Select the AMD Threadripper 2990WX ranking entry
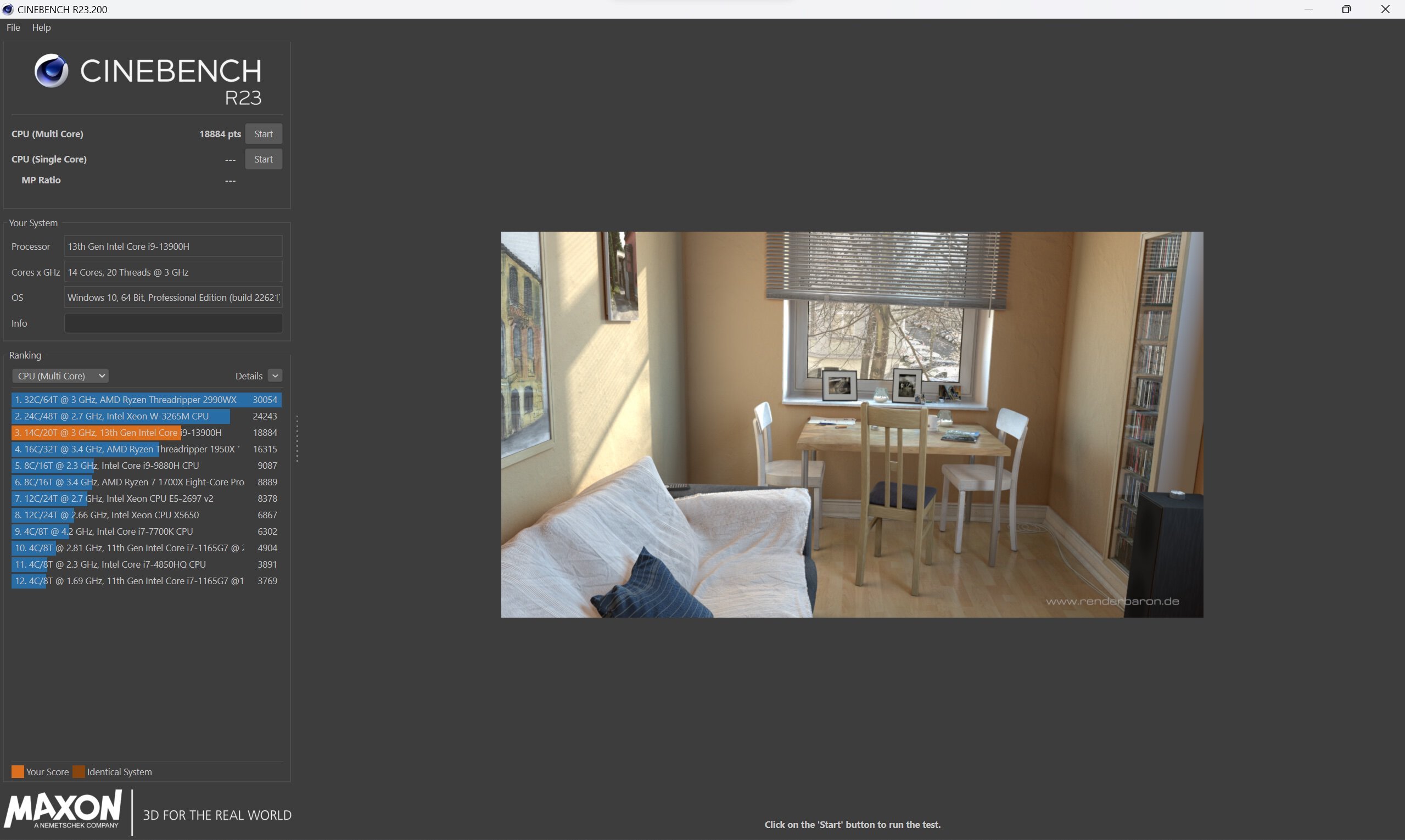The image size is (1405, 840). pos(145,399)
